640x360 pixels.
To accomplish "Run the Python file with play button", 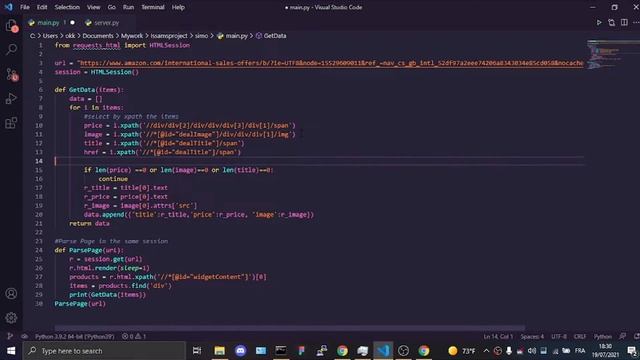I will tap(599, 22).
